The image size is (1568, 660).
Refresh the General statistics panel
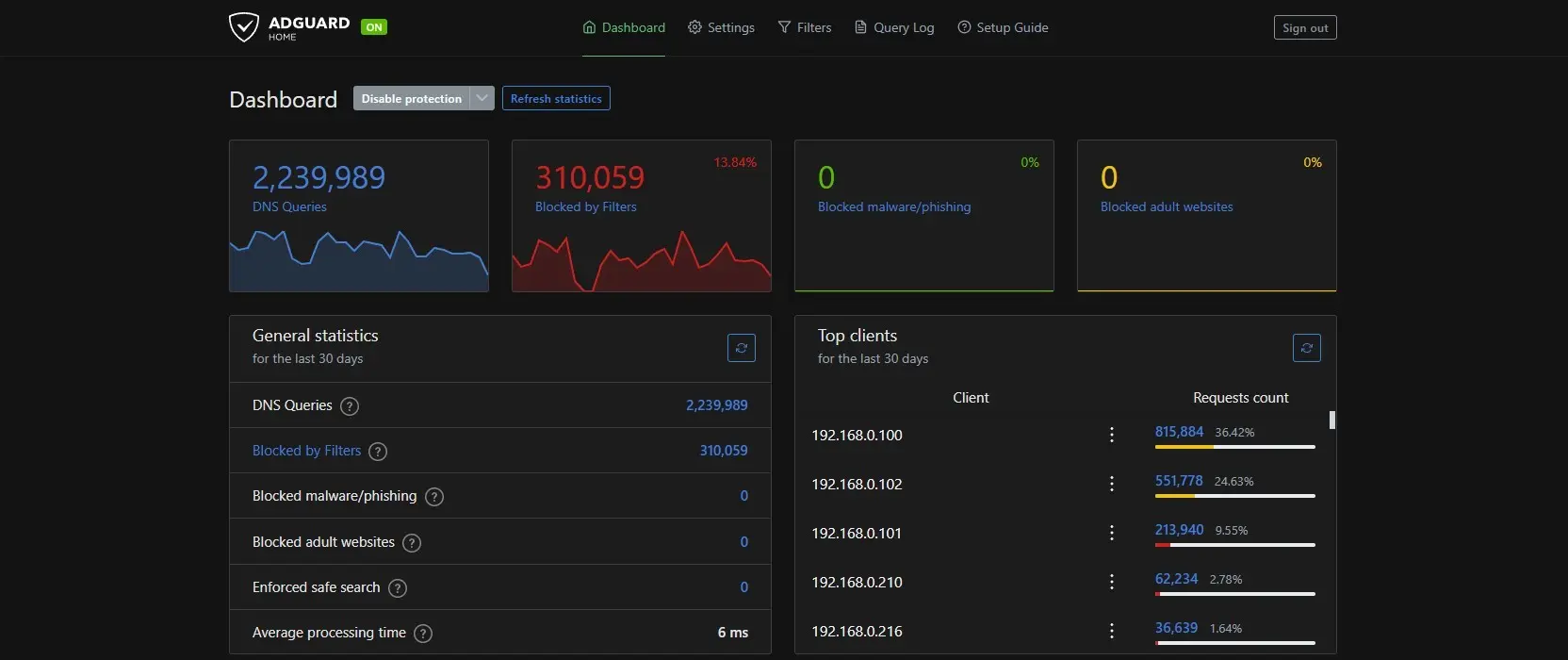[x=742, y=348]
